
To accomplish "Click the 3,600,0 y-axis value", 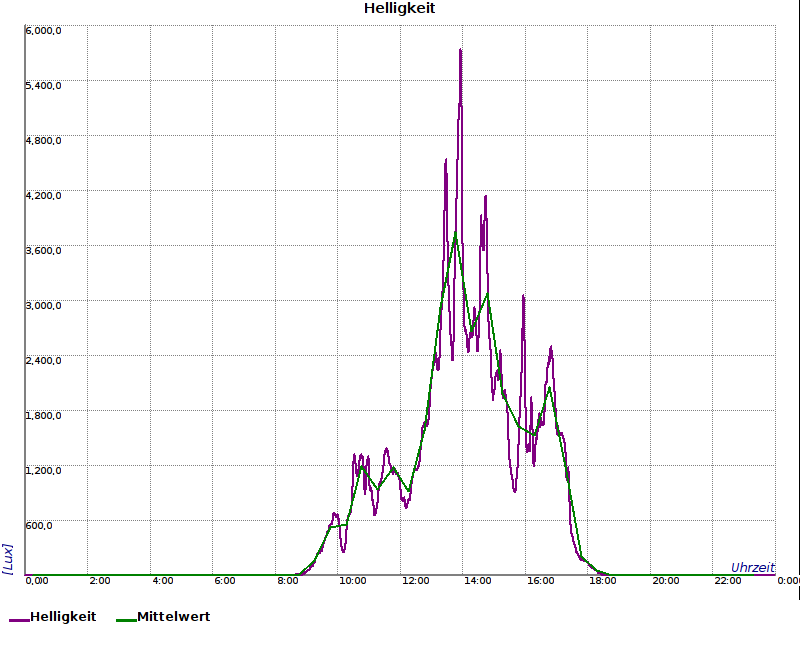I will coord(43,251).
